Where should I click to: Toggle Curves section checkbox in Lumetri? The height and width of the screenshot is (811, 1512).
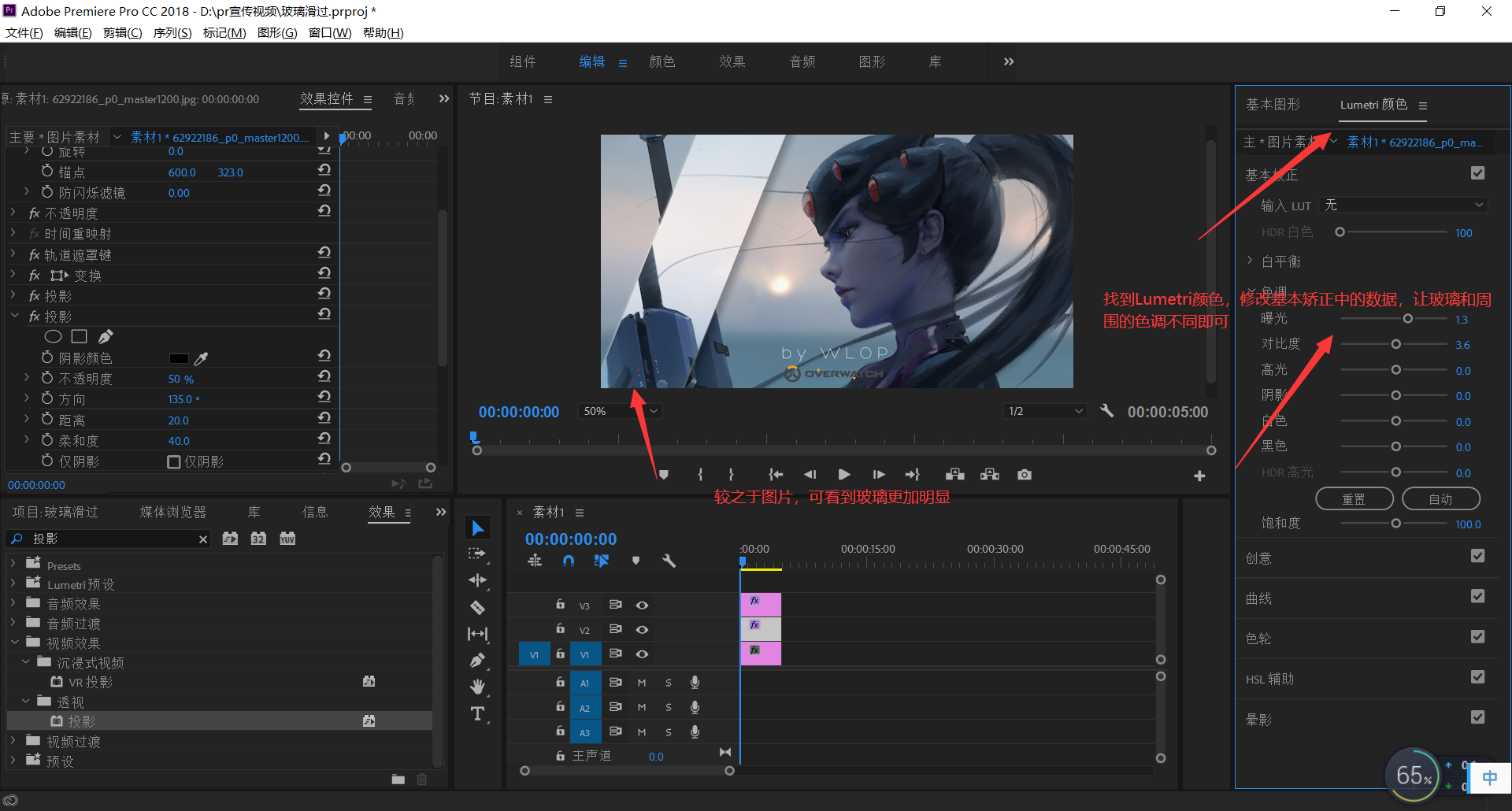coord(1478,596)
